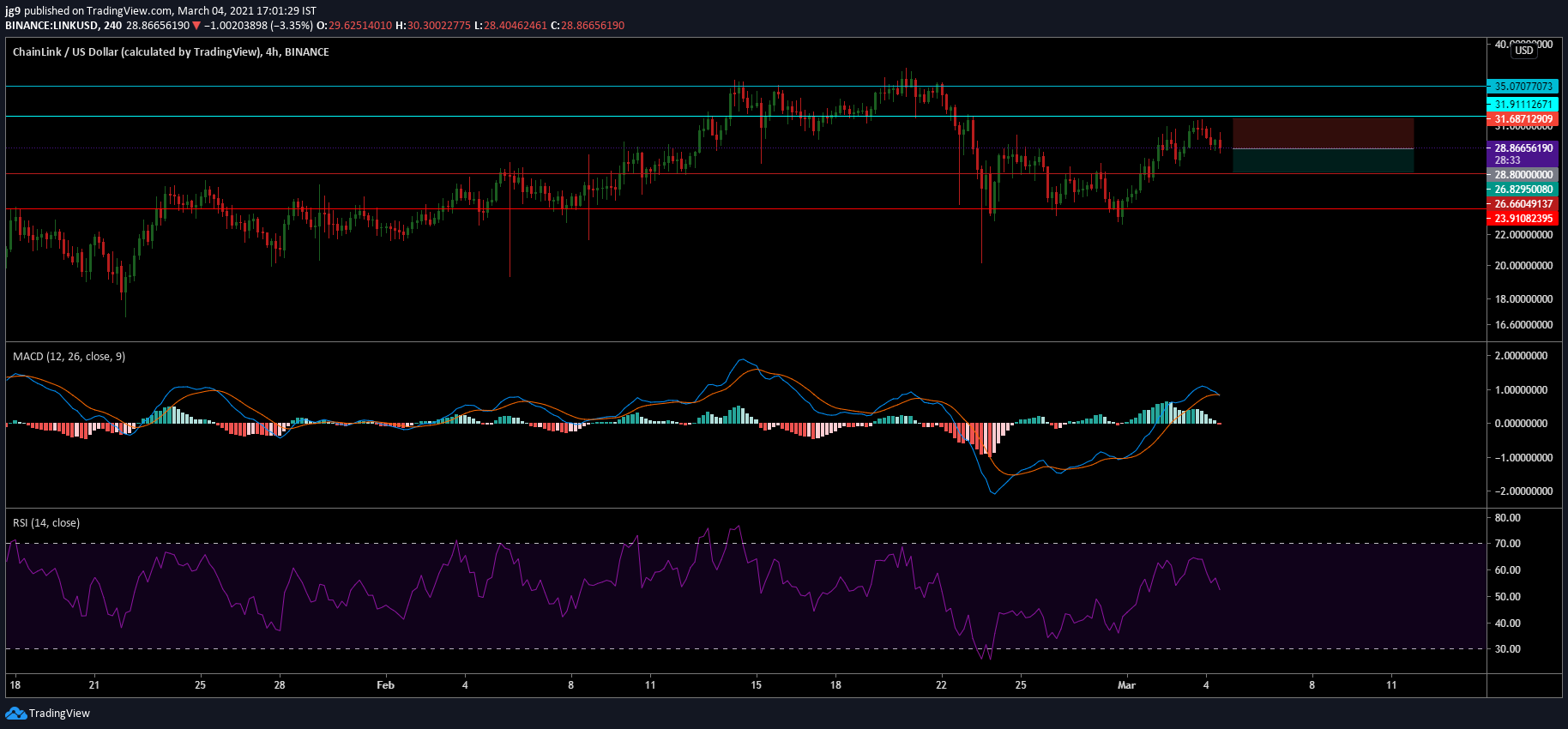Click the 80.00 level on RSI scale
1568x729 pixels.
(x=1507, y=518)
